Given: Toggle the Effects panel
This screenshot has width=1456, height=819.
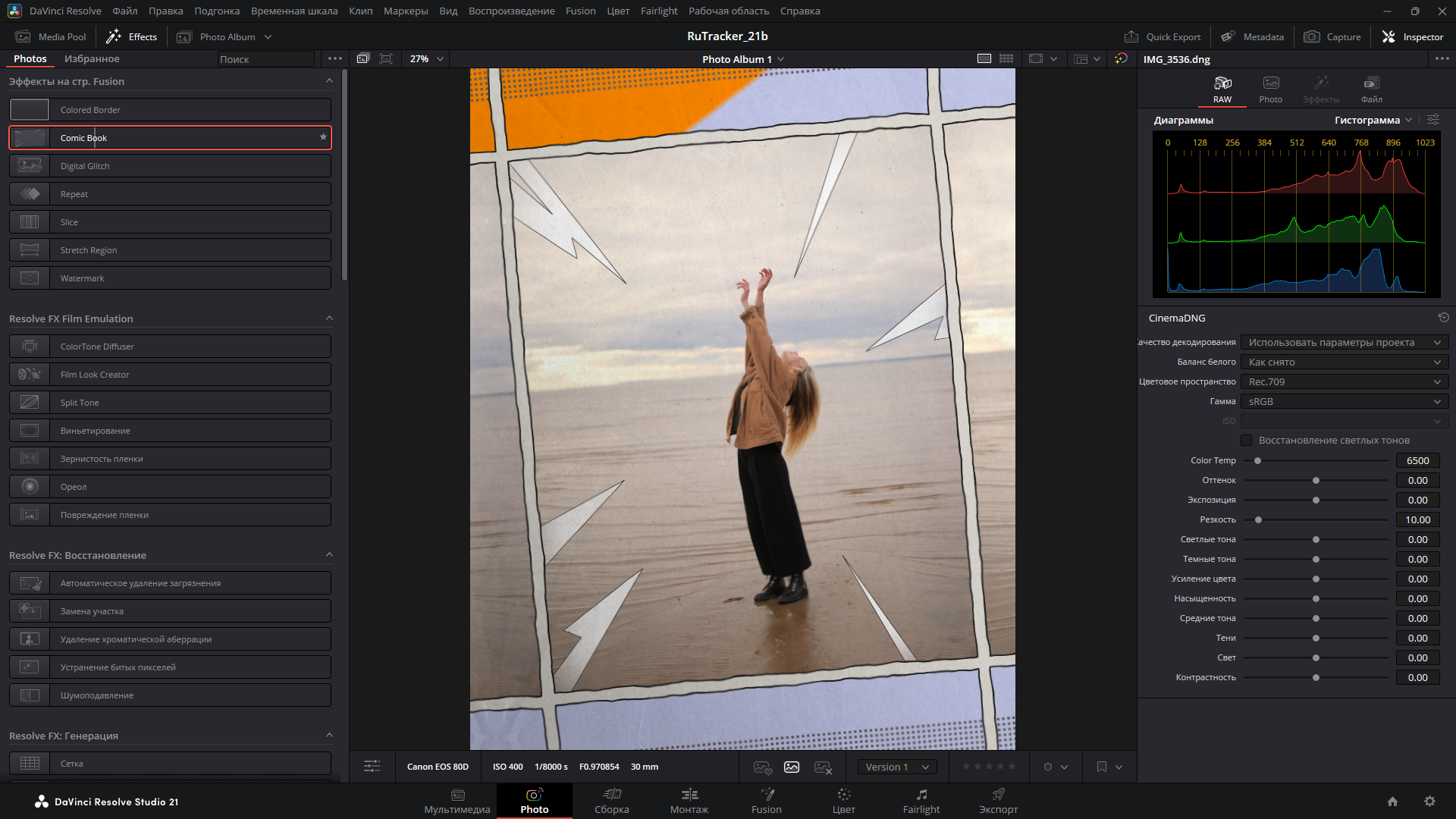Looking at the screenshot, I should point(132,36).
